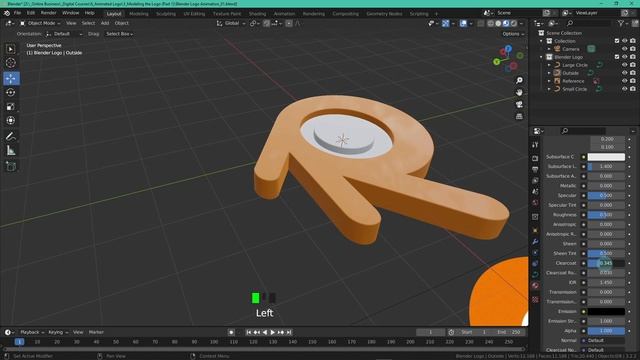Switch to the Shading workspace tab

[257, 13]
